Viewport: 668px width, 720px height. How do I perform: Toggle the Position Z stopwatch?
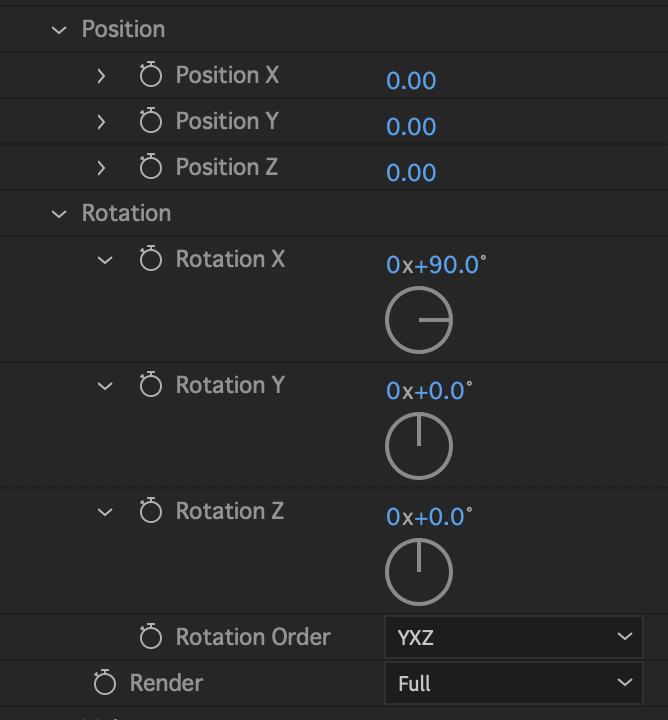[151, 166]
